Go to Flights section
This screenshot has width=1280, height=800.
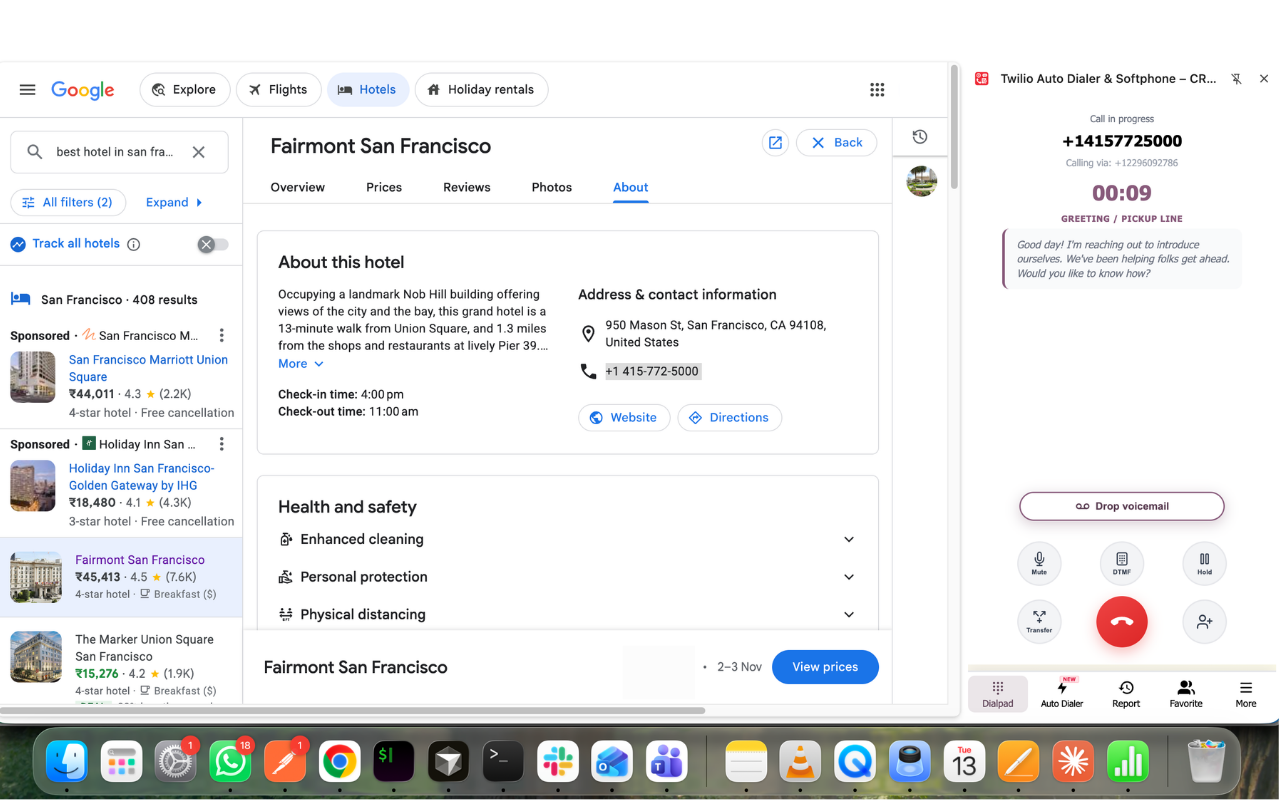(279, 90)
